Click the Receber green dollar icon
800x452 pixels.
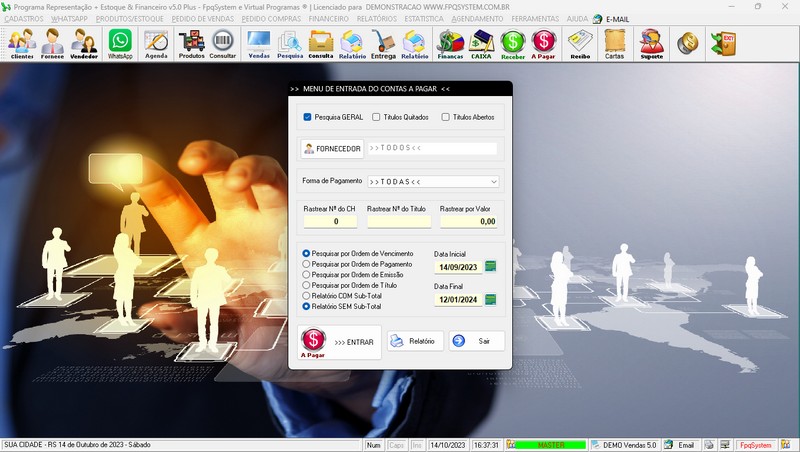pos(513,42)
